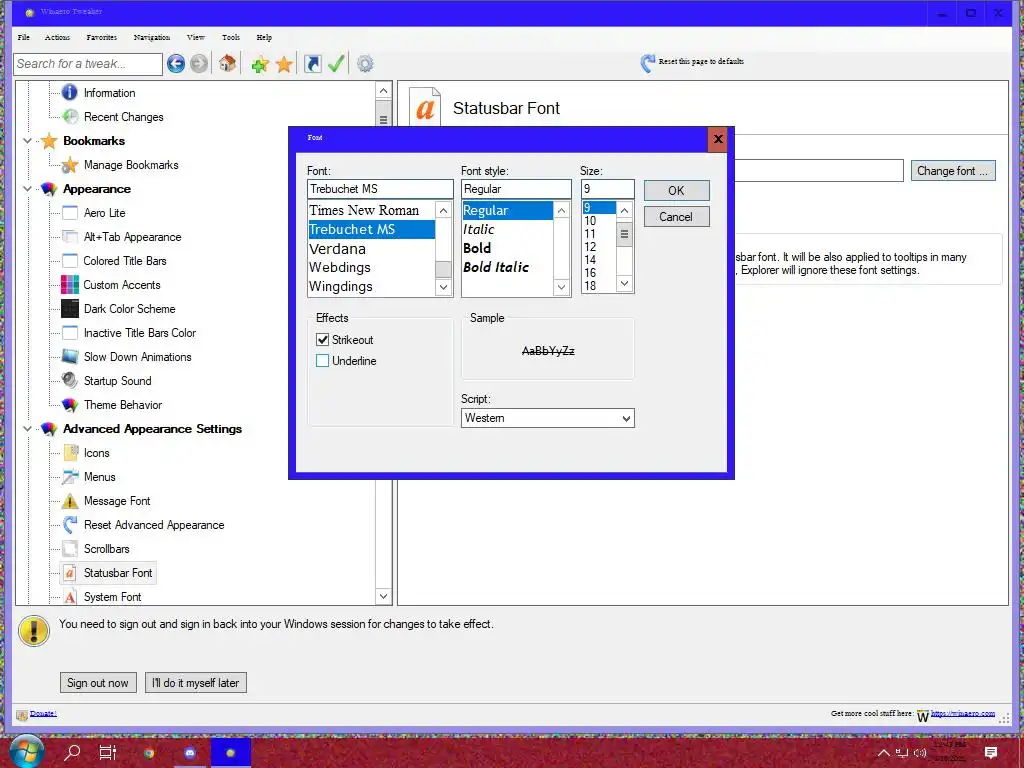
Task: Click the Reset this page icon
Action: click(x=647, y=63)
